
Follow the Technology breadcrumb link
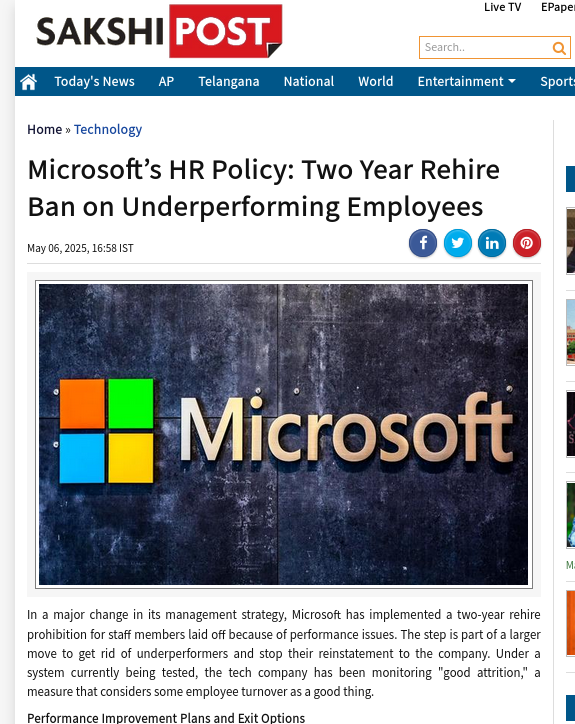108,130
